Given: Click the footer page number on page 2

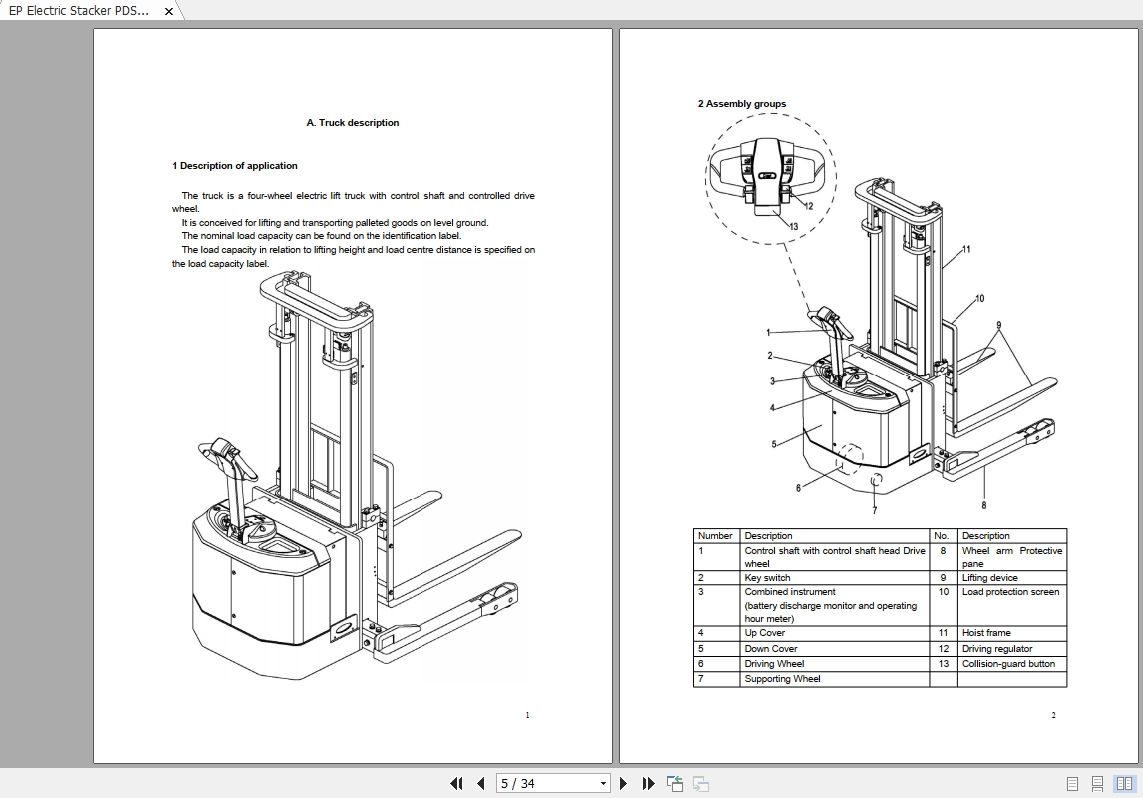Looking at the screenshot, I should (x=1053, y=715).
